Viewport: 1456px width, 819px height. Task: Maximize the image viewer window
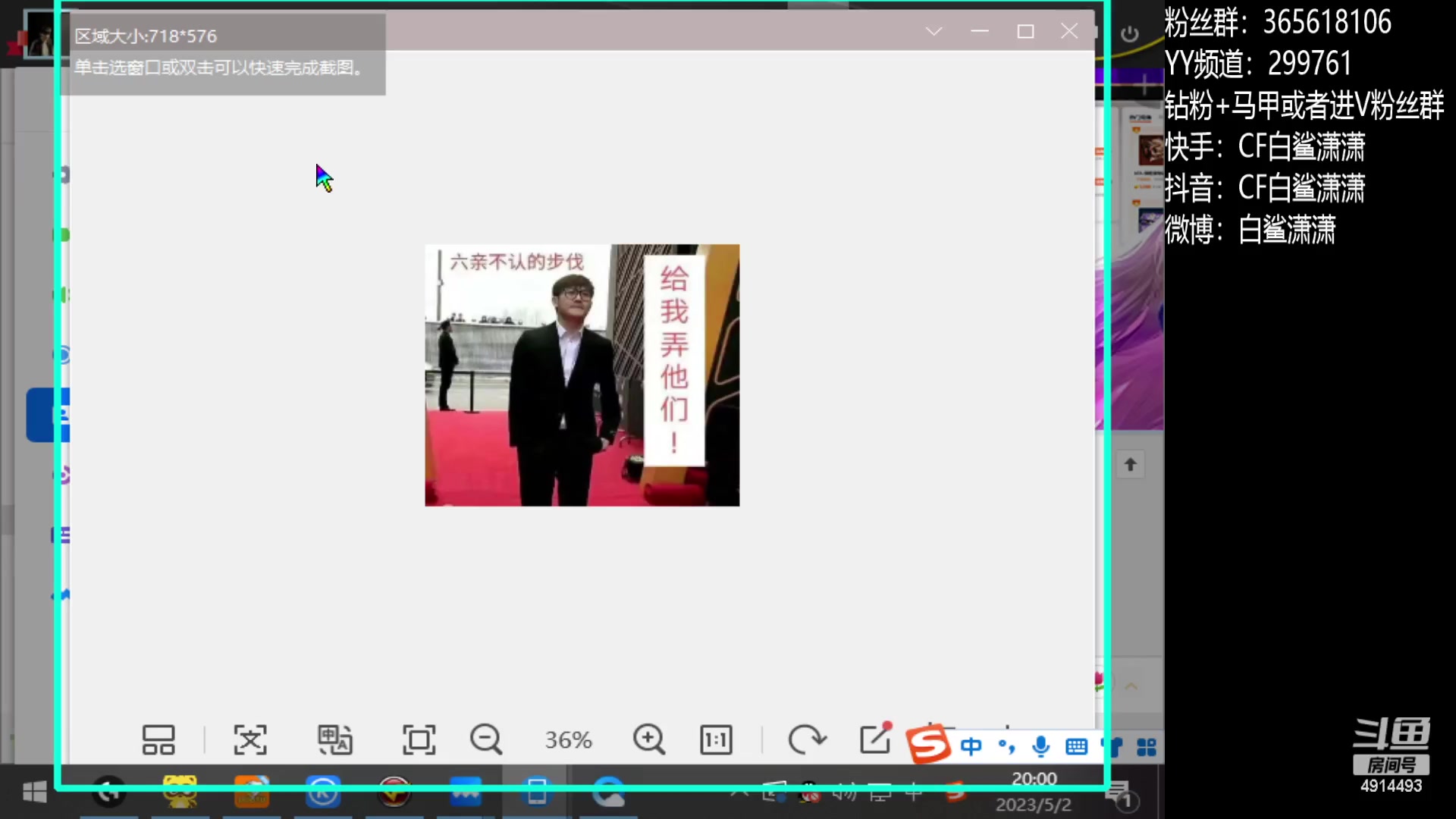click(1025, 32)
